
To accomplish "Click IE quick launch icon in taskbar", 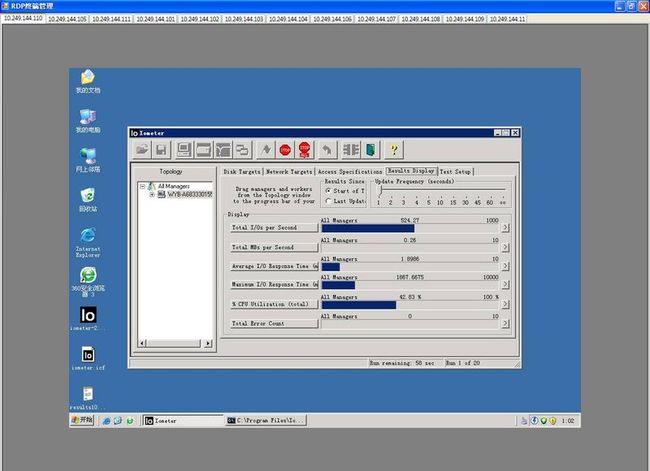I will [107, 421].
